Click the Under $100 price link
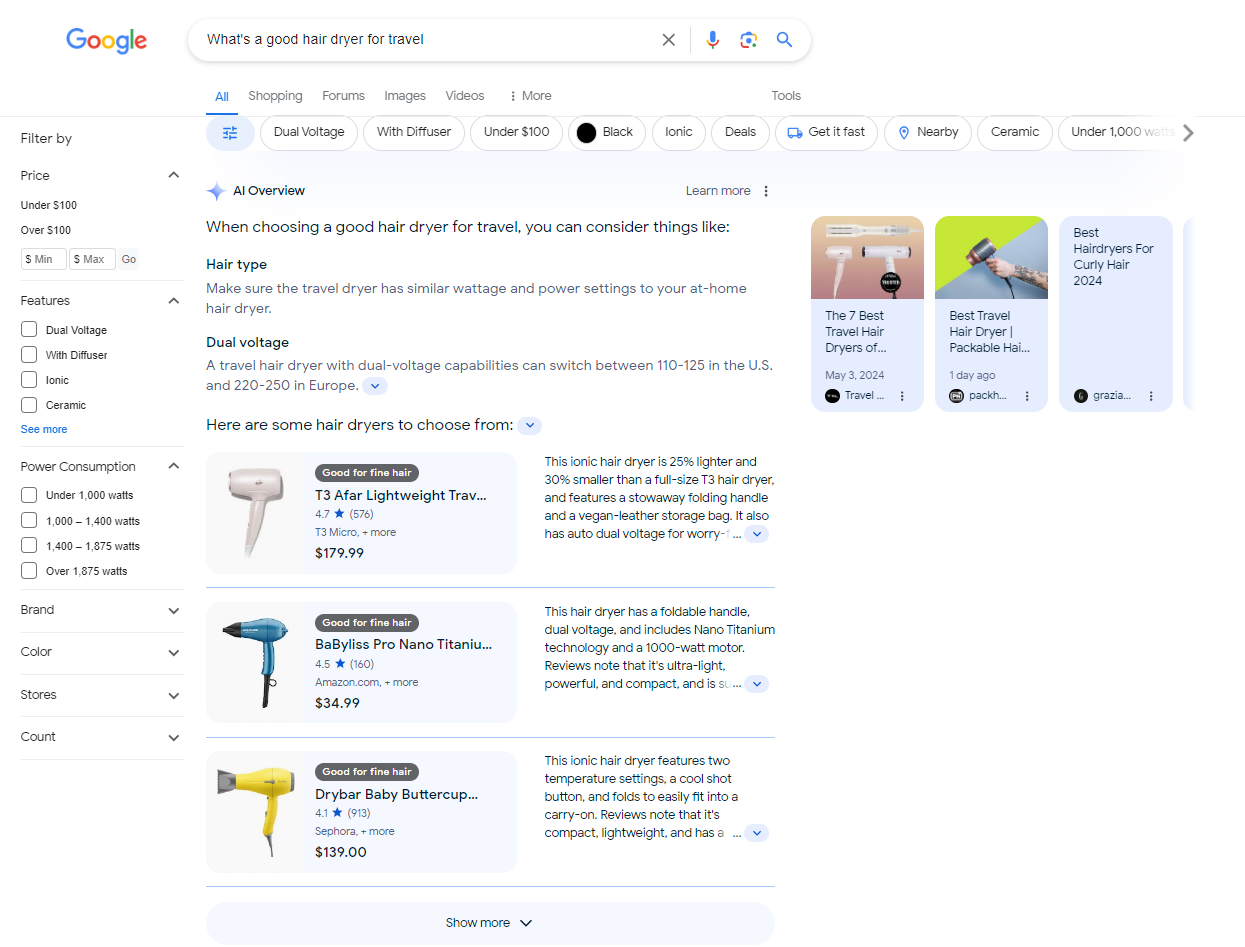The width and height of the screenshot is (1245, 947). point(49,205)
